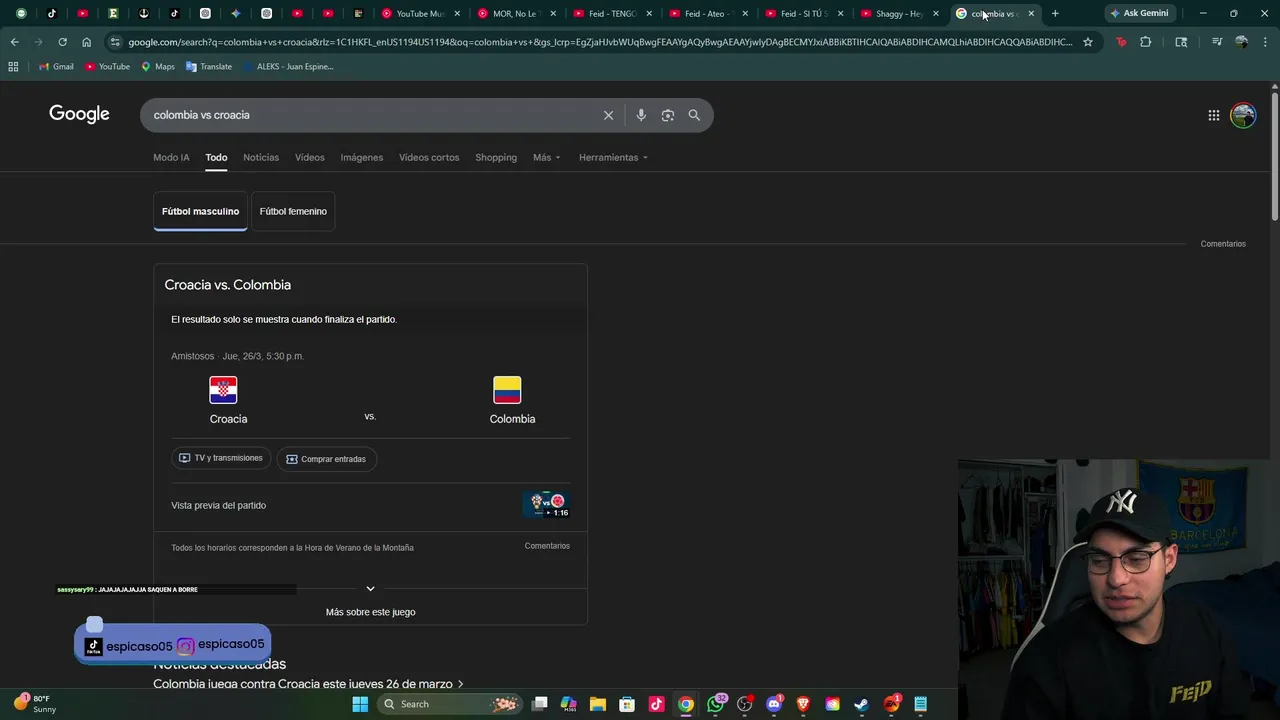Open Google Lens image search
This screenshot has height=720, width=1280.
668,115
